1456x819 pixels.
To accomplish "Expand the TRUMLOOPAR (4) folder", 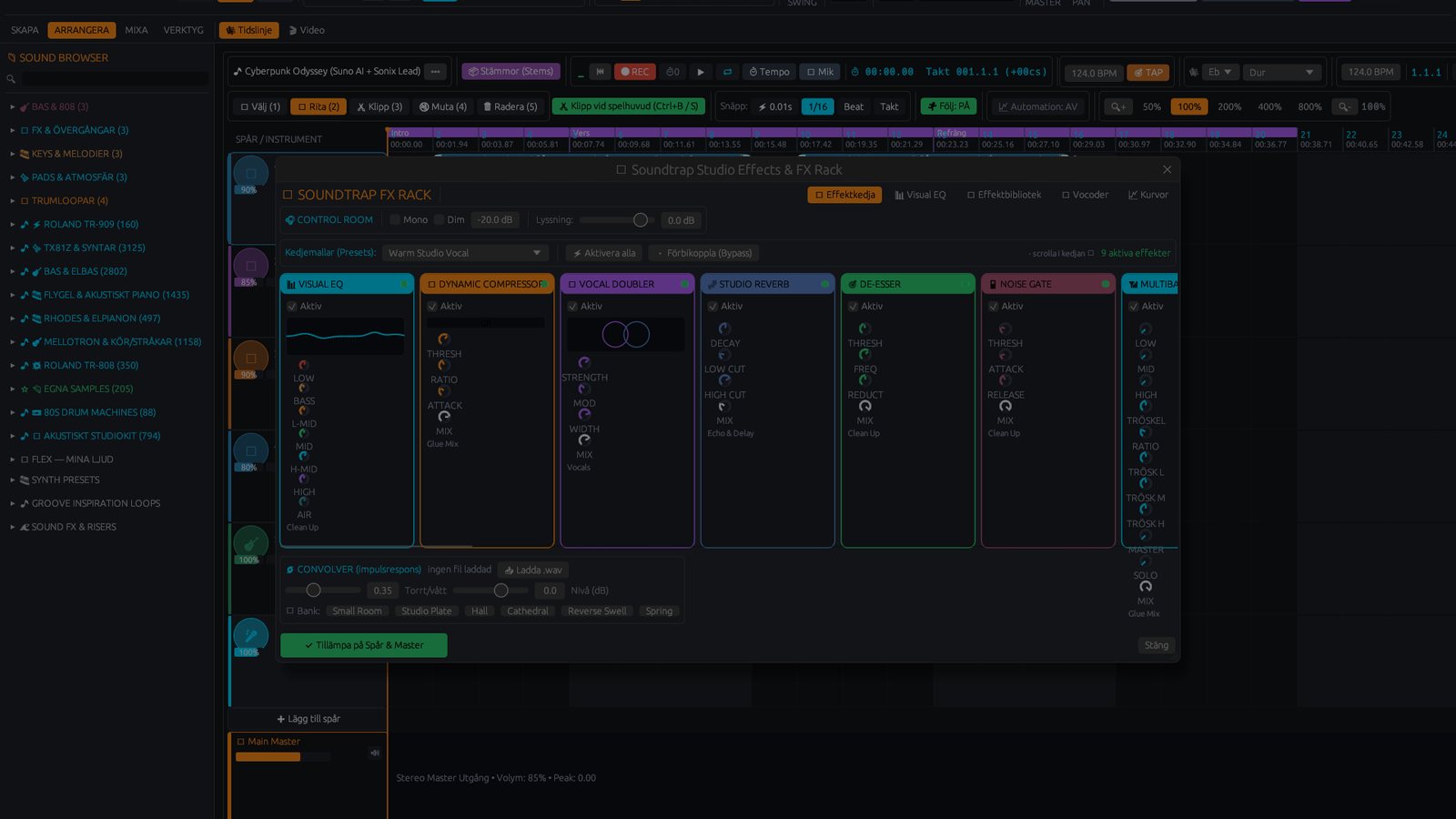I will pos(13,200).
